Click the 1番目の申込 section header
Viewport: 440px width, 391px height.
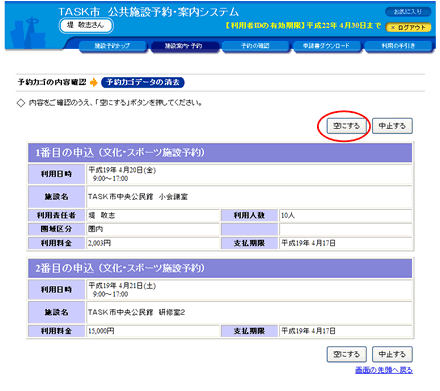(x=220, y=153)
